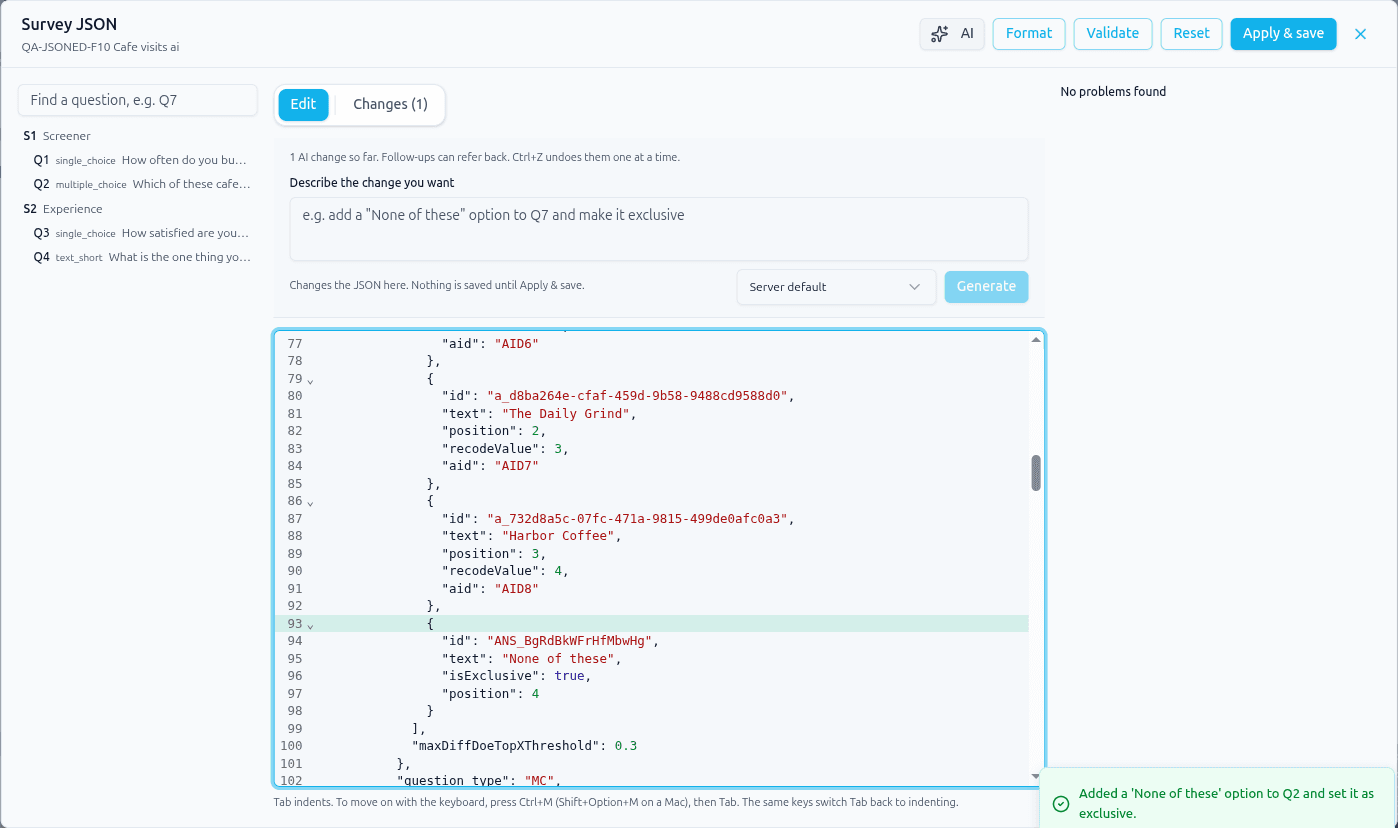Click the "AID6" aid value

click(517, 344)
